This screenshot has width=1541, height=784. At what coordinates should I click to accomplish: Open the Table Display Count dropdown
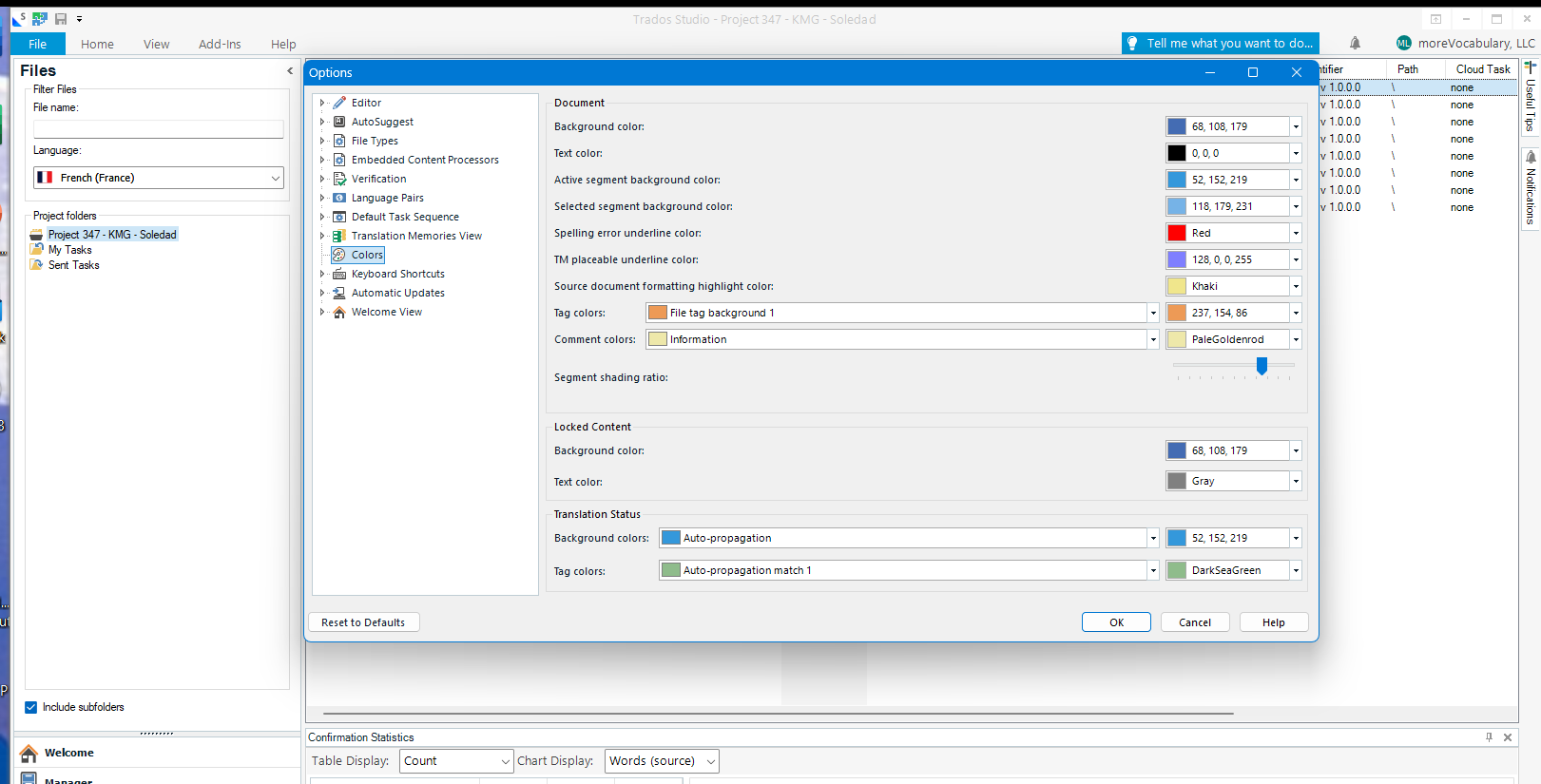[505, 761]
